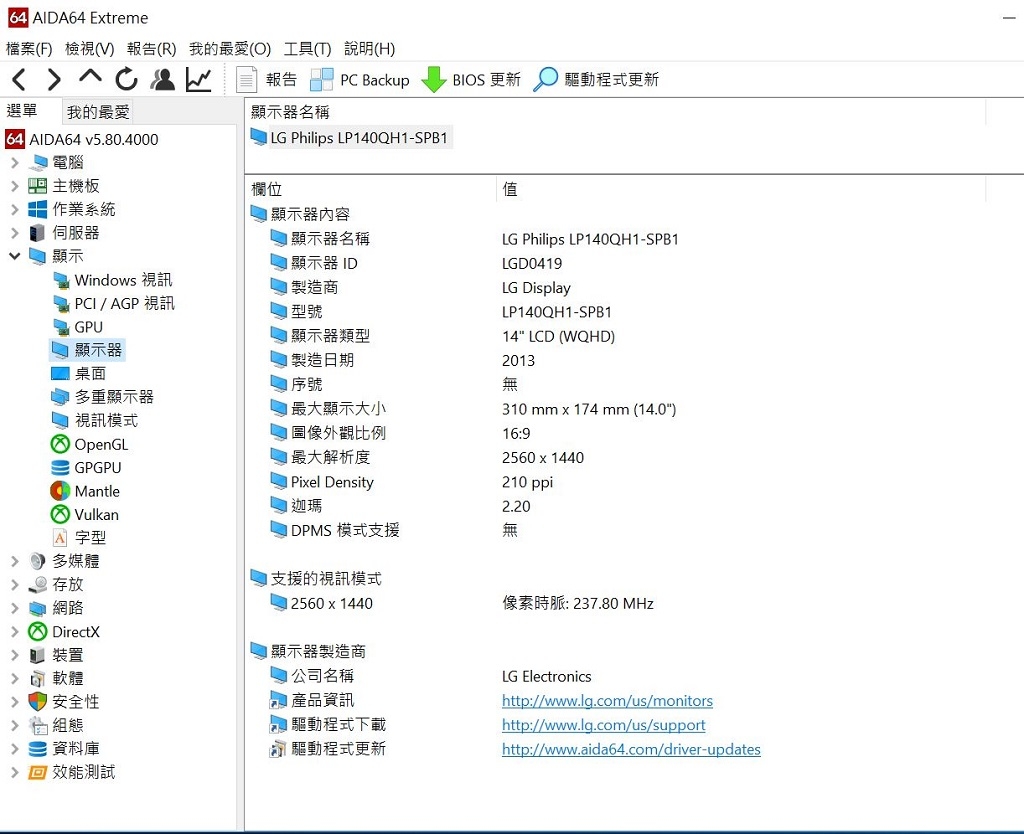
Task: Open the lg.com/us/support link
Action: [603, 725]
